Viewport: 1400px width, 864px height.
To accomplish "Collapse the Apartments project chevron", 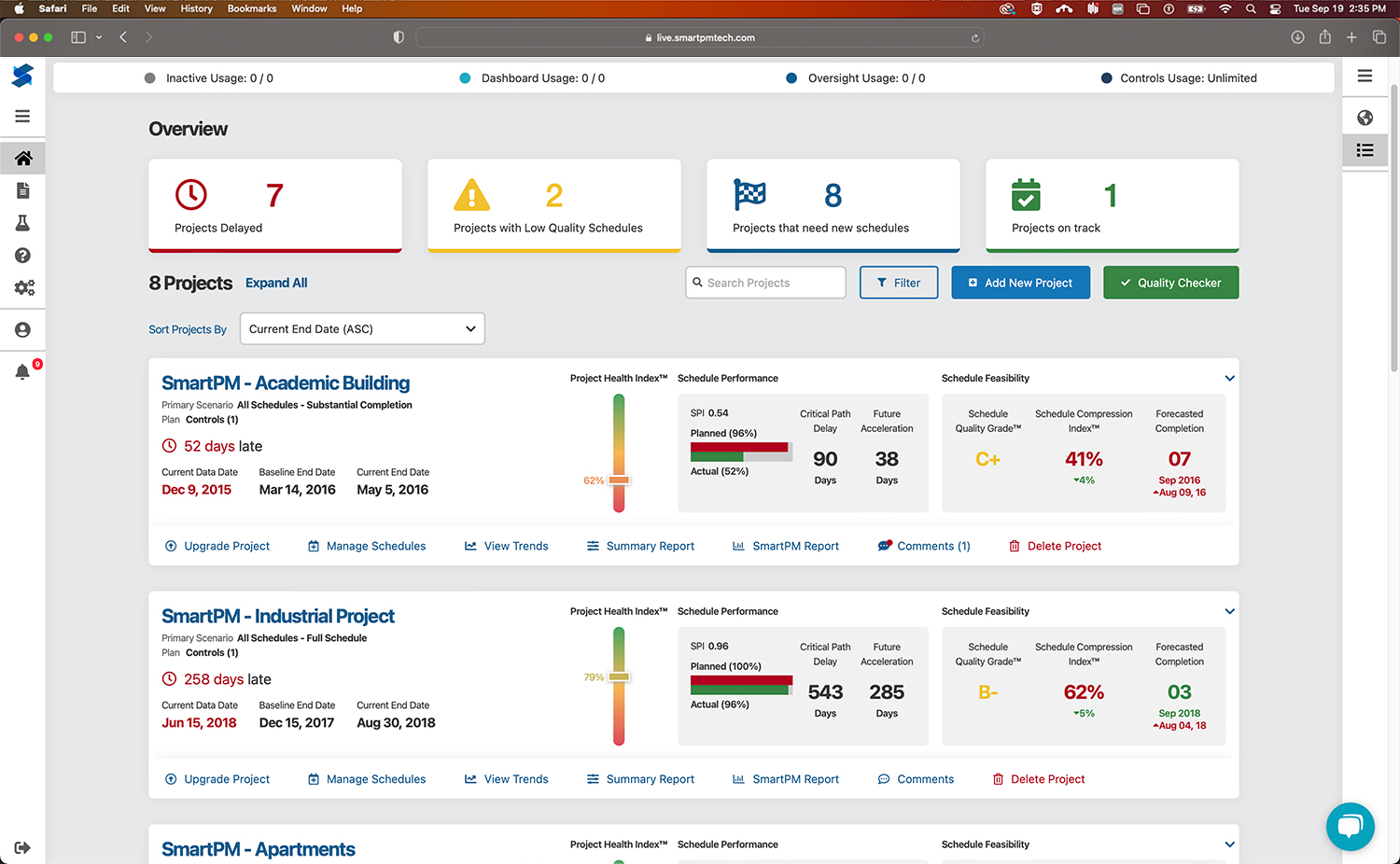I will (x=1229, y=845).
